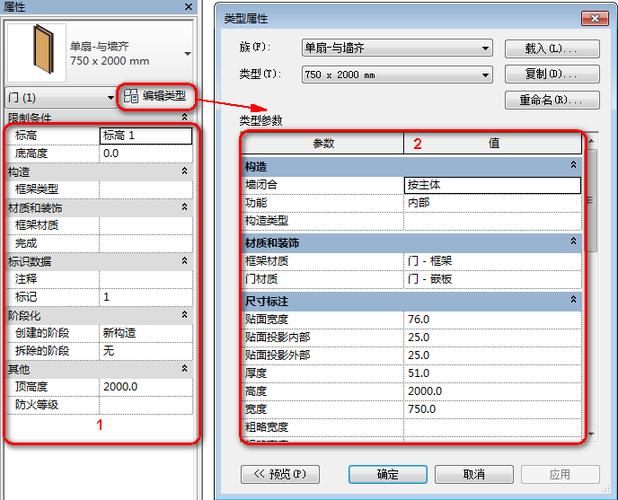Collapse the 其他 section
The height and width of the screenshot is (500, 618).
[x=184, y=369]
